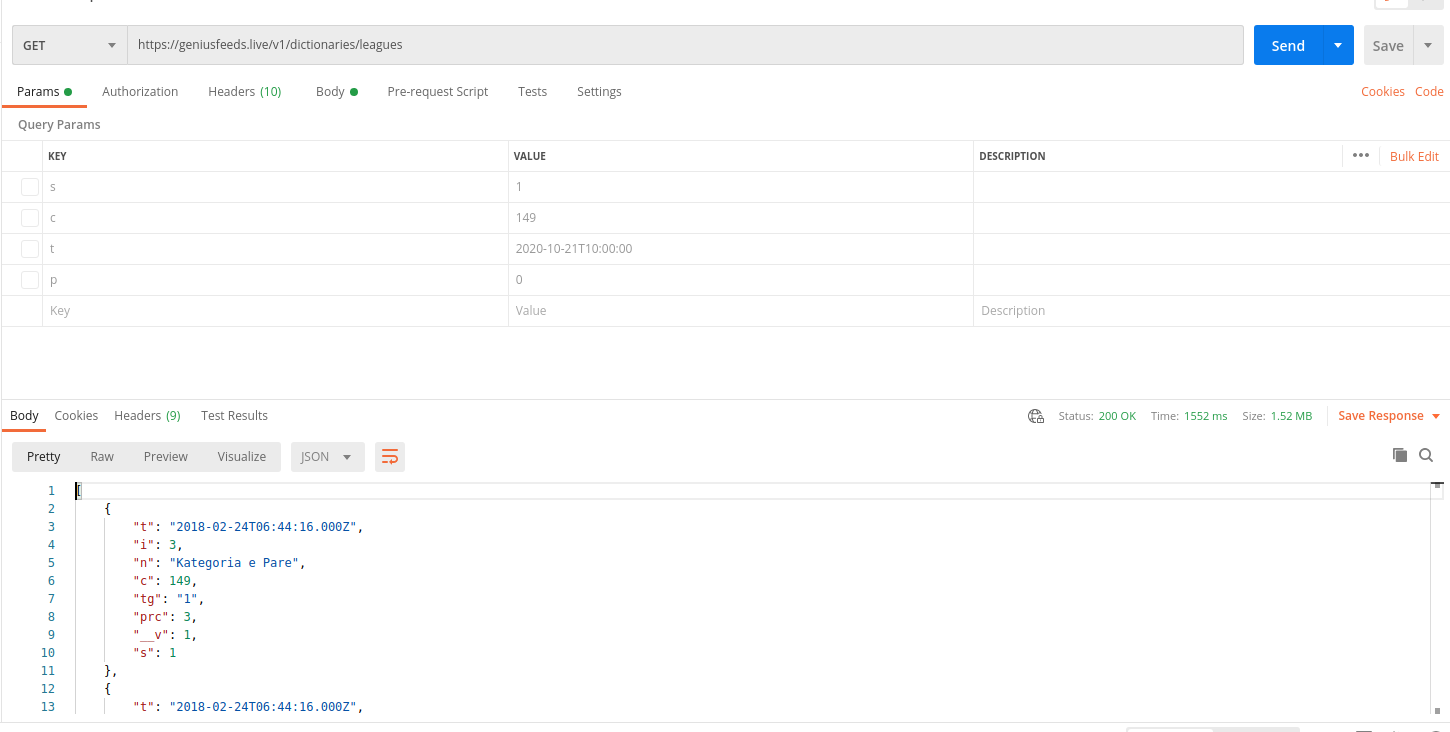Click the Send button
Screen dimensions: 1450x732
pyautogui.click(x=1288, y=45)
